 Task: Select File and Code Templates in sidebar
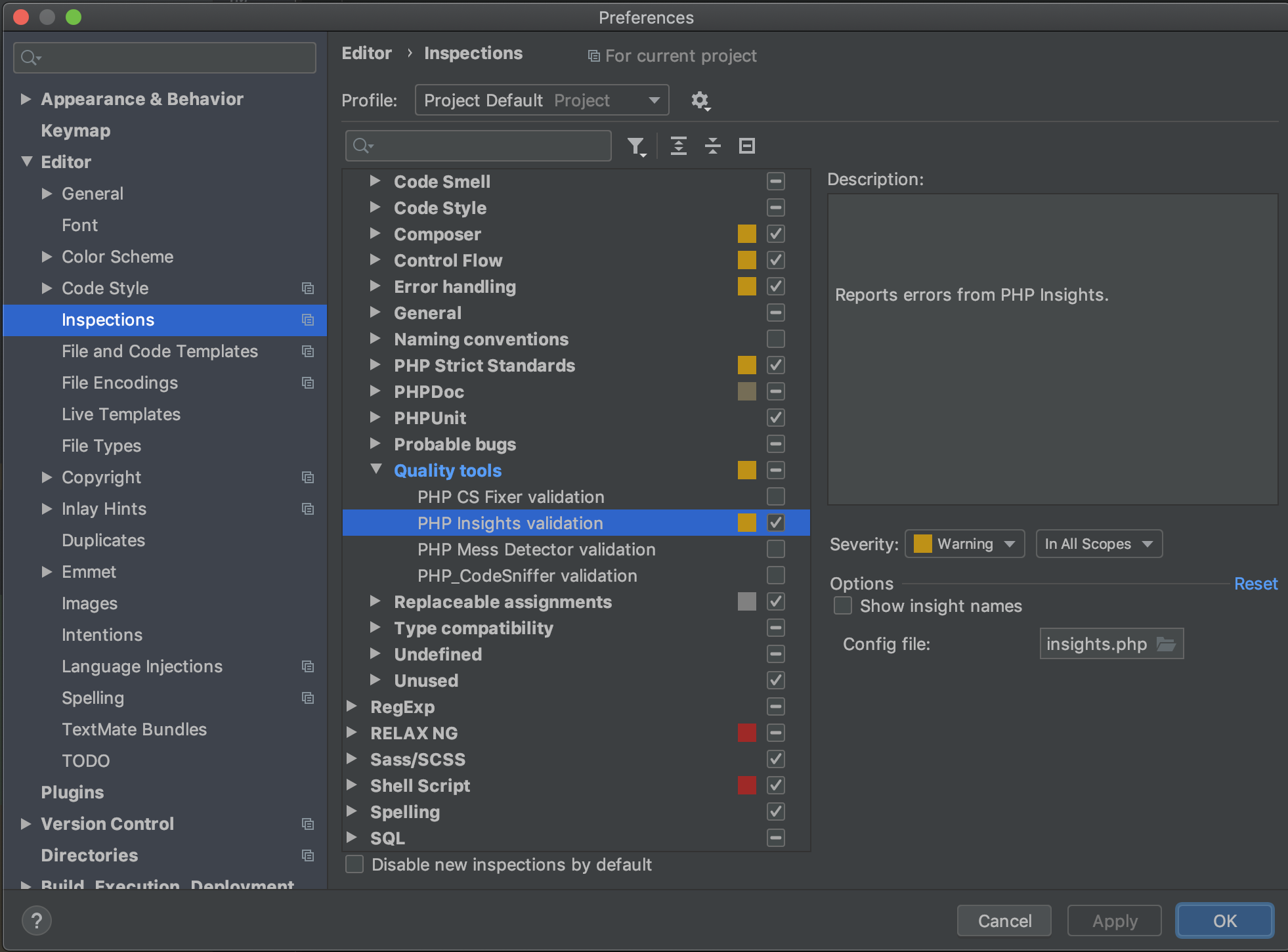pyautogui.click(x=160, y=351)
